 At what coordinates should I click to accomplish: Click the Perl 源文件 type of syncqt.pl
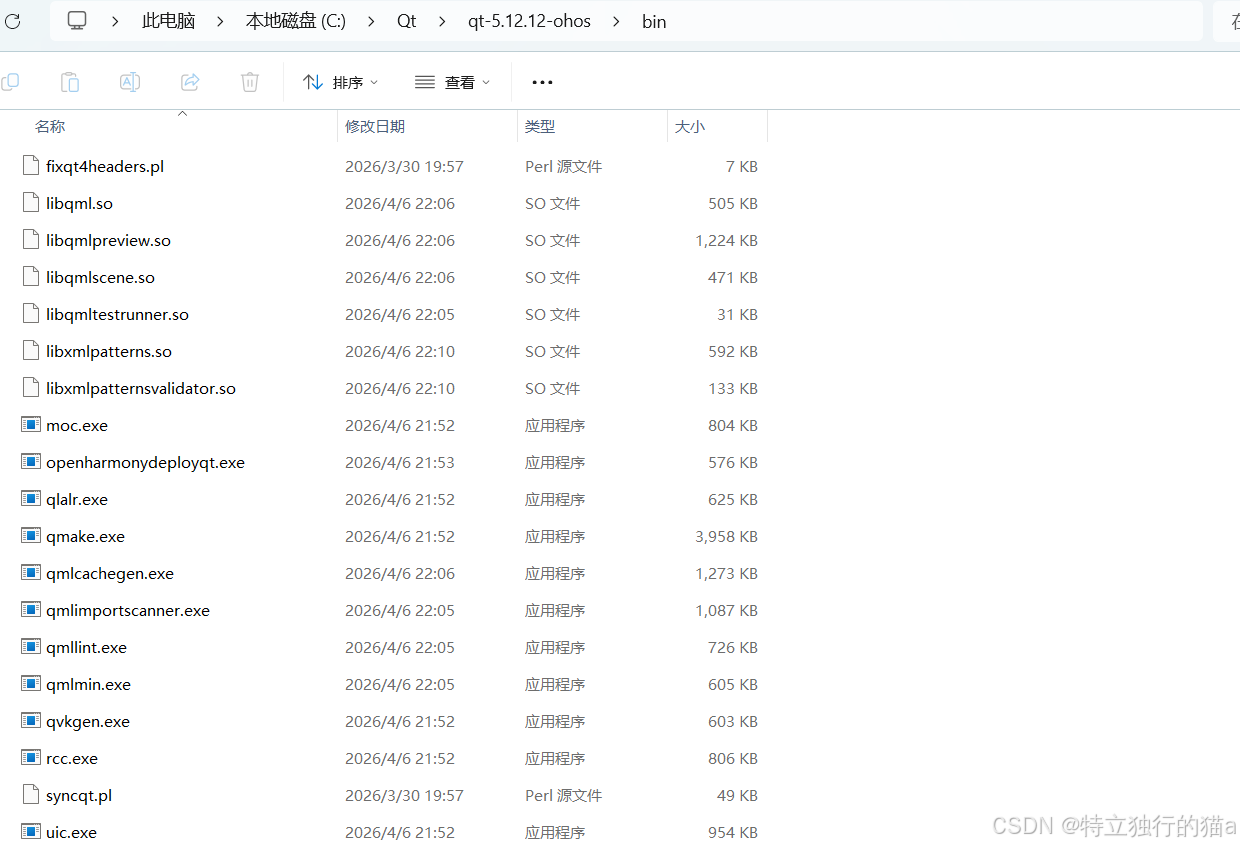click(x=563, y=795)
